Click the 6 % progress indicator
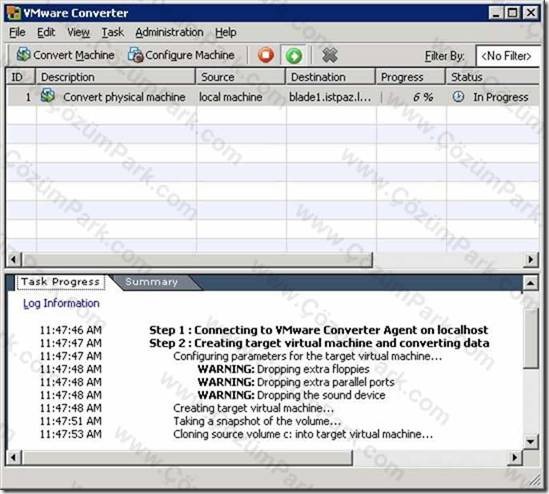Image resolution: width=549 pixels, height=494 pixels. 423,97
